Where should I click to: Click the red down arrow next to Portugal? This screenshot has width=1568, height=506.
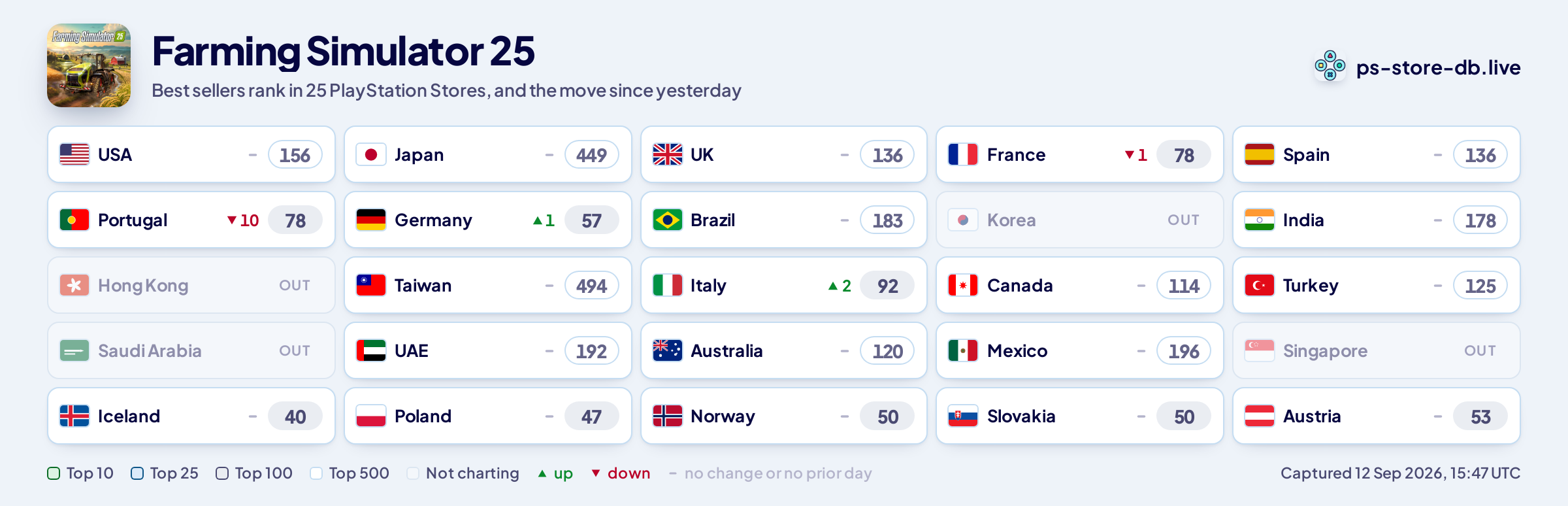(232, 220)
